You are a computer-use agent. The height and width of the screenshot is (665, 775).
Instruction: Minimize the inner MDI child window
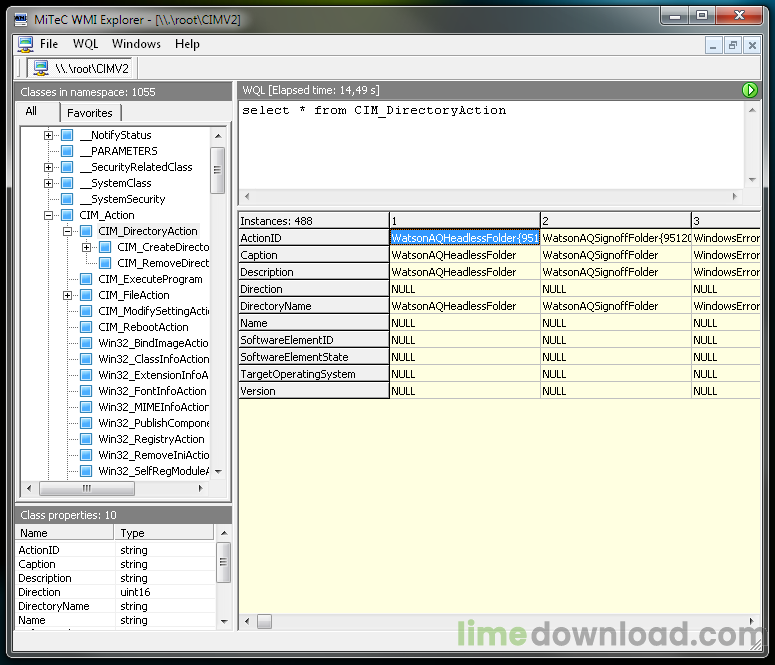(x=713, y=45)
